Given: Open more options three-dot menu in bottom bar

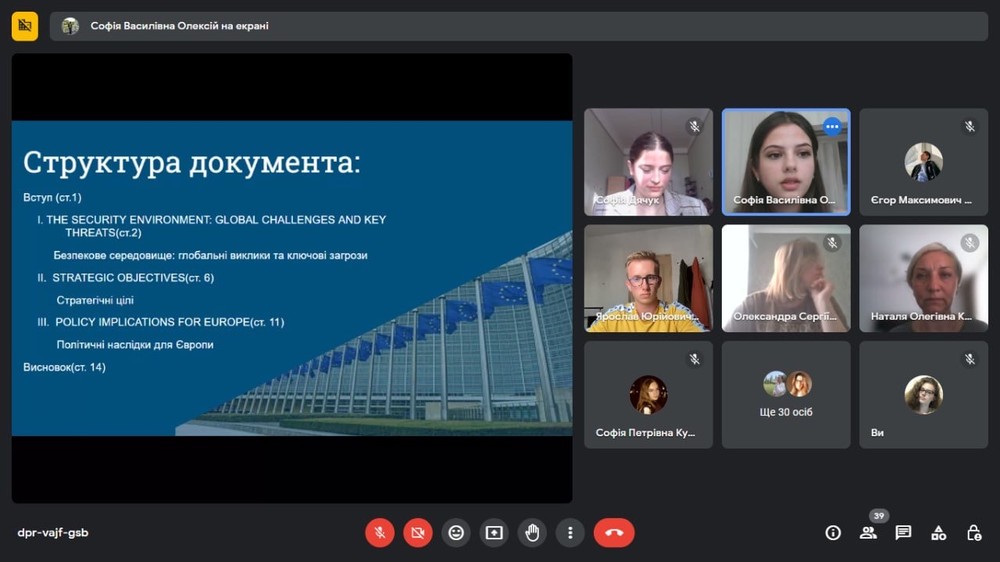Looking at the screenshot, I should point(570,533).
